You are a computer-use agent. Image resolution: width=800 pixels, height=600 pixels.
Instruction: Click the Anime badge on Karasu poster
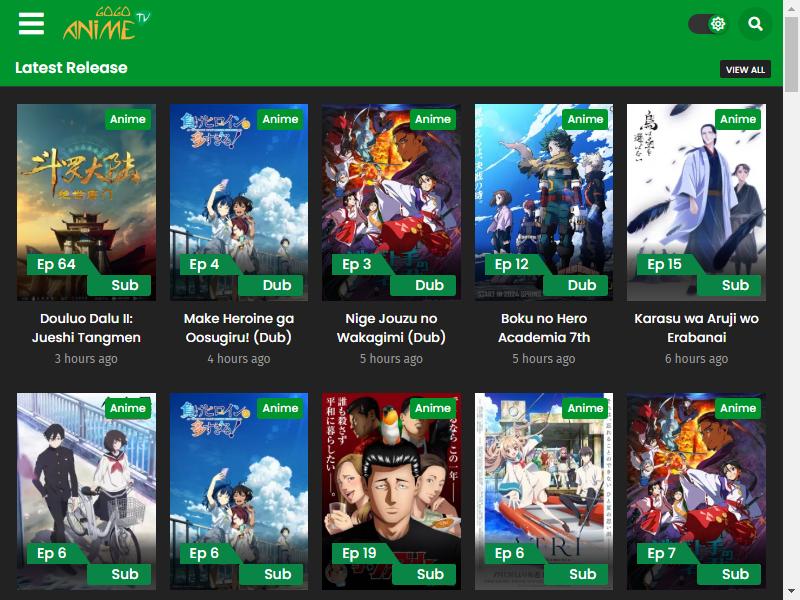click(738, 119)
